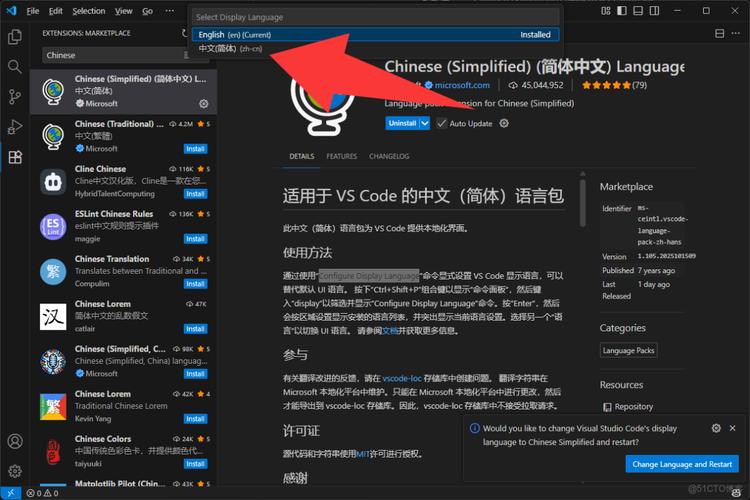The image size is (750, 500).
Task: Toggle the secondary side bar layout icon
Action: 654,11
